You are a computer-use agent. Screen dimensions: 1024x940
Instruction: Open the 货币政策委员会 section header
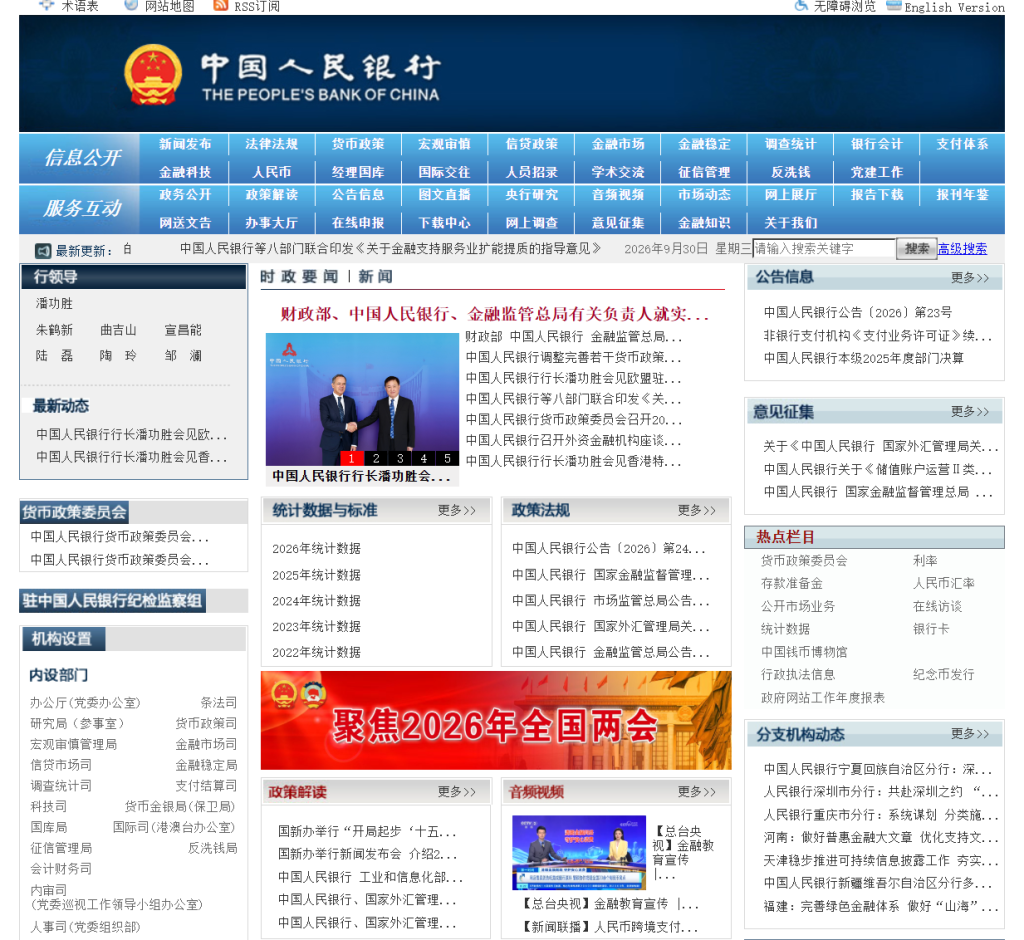[x=74, y=512]
